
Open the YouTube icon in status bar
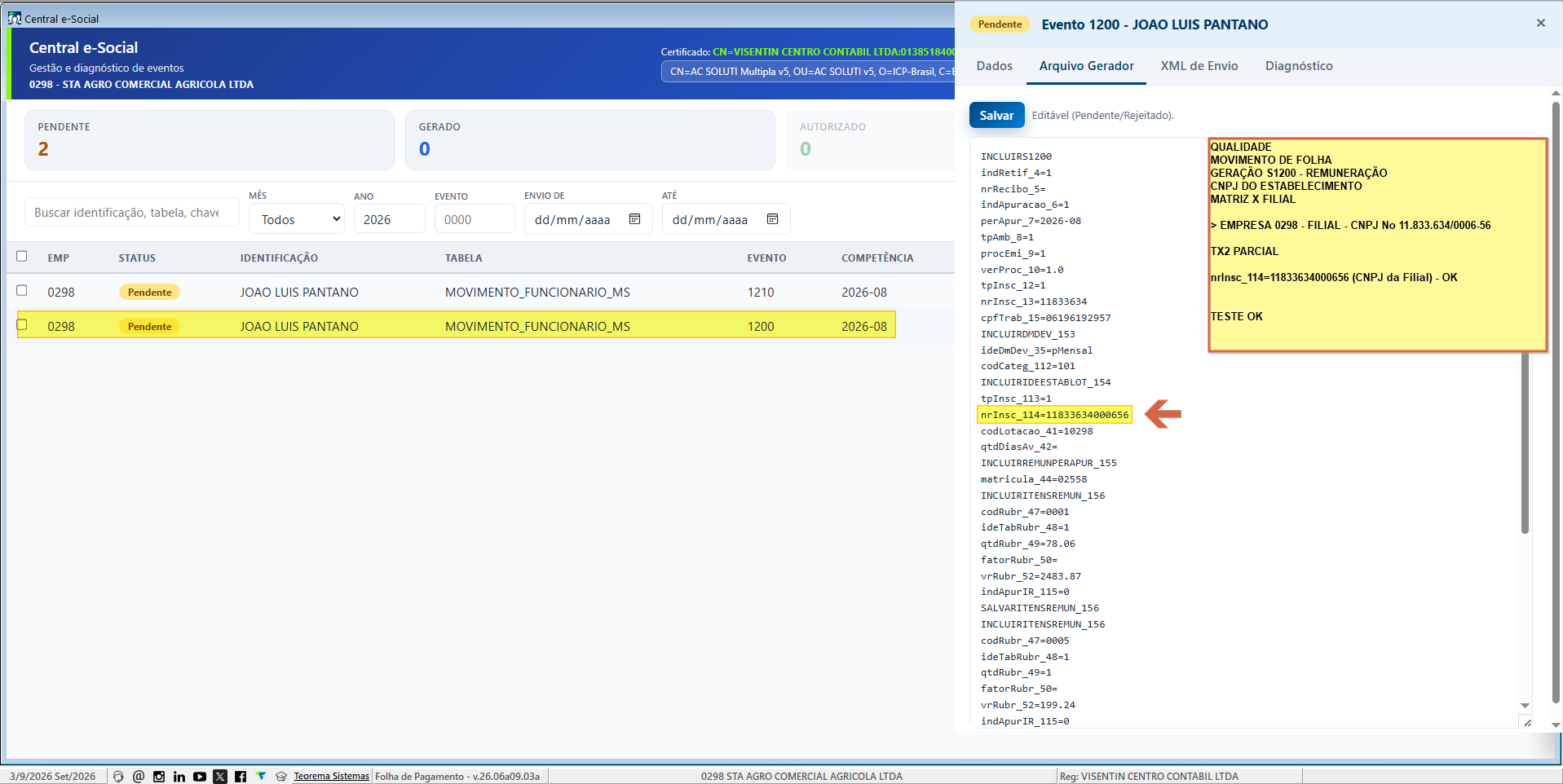point(200,777)
